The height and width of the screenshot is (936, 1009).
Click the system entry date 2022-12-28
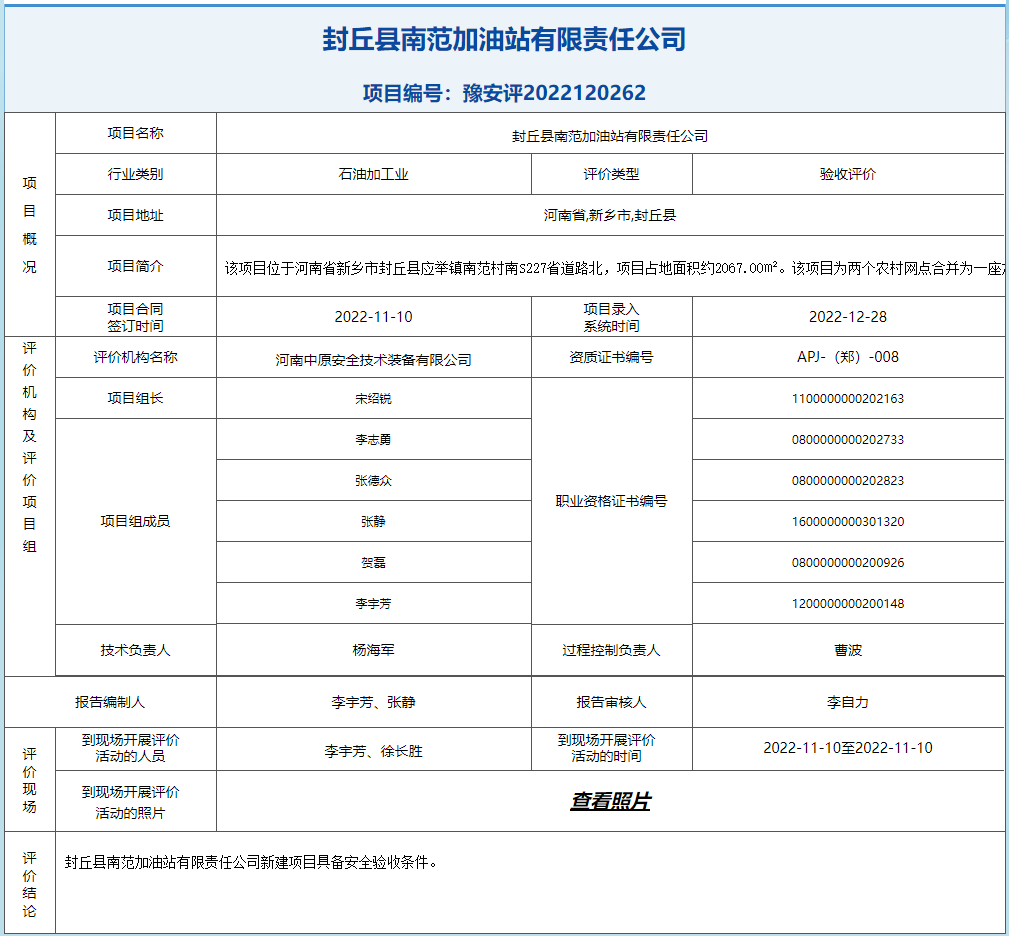(x=847, y=317)
